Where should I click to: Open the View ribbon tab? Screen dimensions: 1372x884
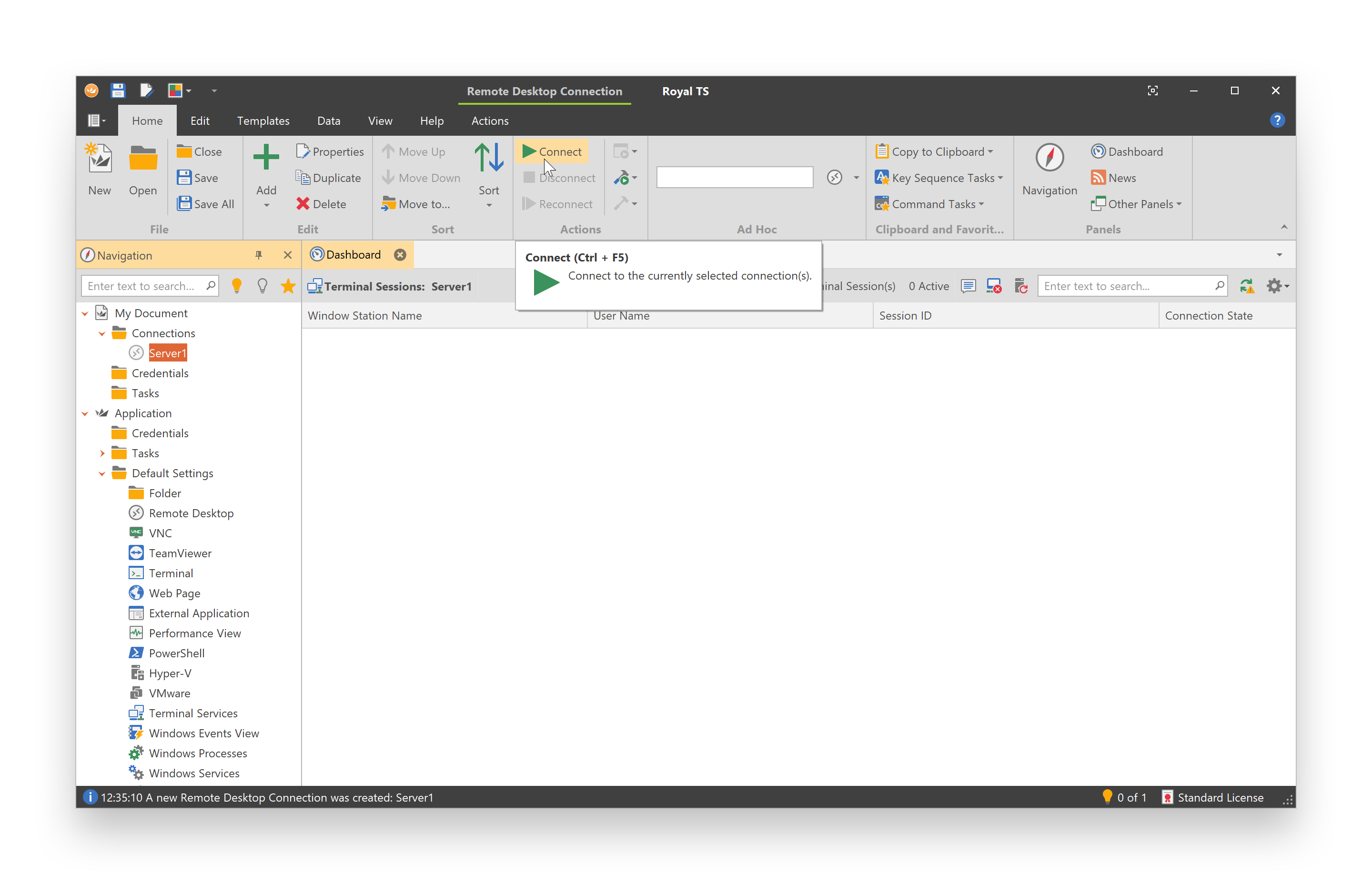[380, 121]
